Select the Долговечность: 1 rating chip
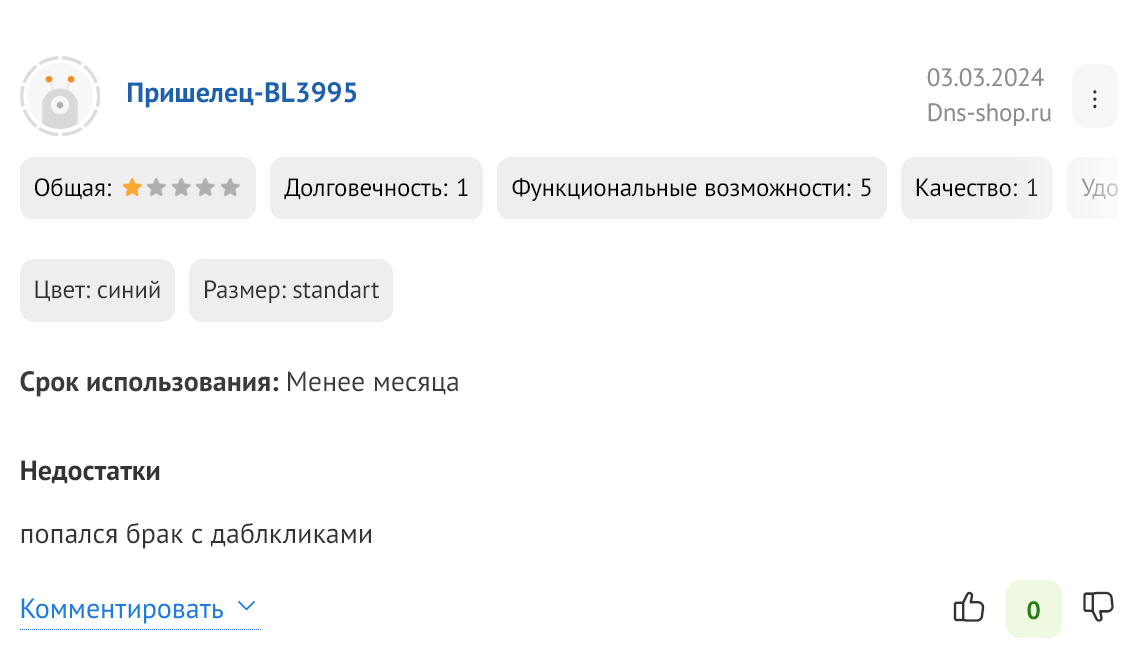This screenshot has width=1135, height=671. [x=376, y=188]
